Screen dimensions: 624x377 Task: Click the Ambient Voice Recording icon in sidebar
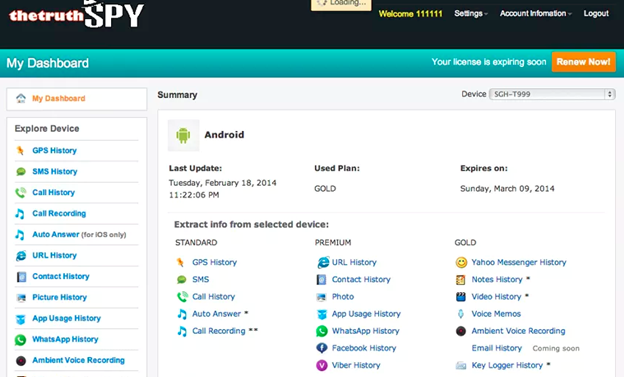pos(21,361)
